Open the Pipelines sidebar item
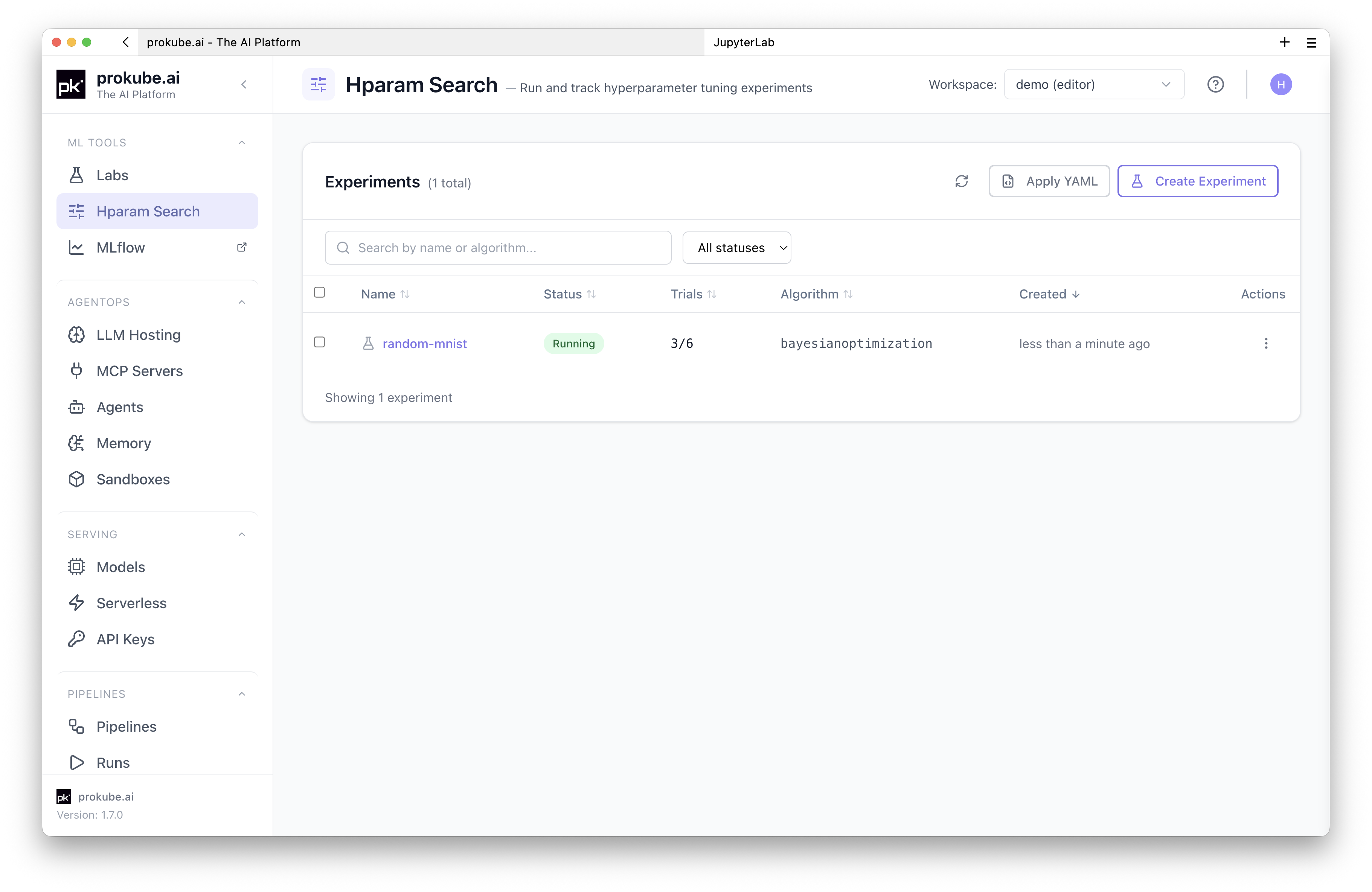Screen dimensions: 1372x892 pos(157,727)
